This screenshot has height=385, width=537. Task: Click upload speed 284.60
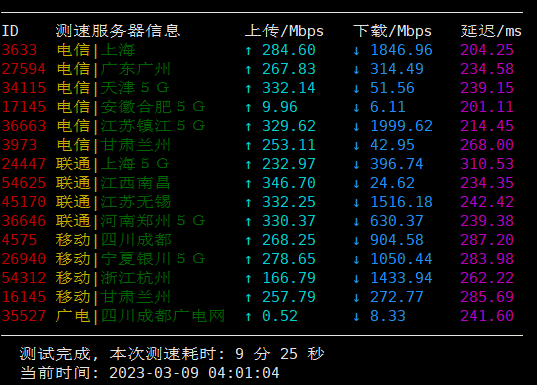click(289, 50)
